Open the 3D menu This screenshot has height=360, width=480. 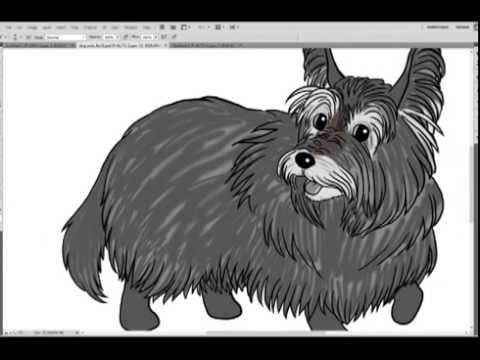coord(104,27)
